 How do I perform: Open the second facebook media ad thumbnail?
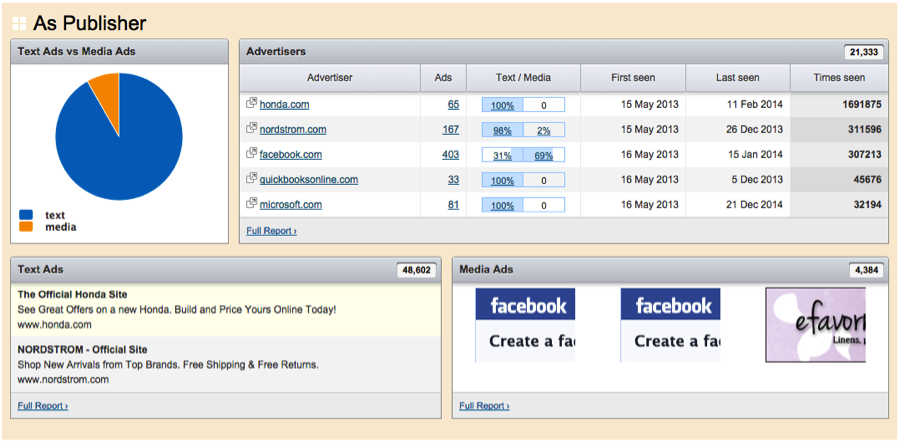click(670, 325)
